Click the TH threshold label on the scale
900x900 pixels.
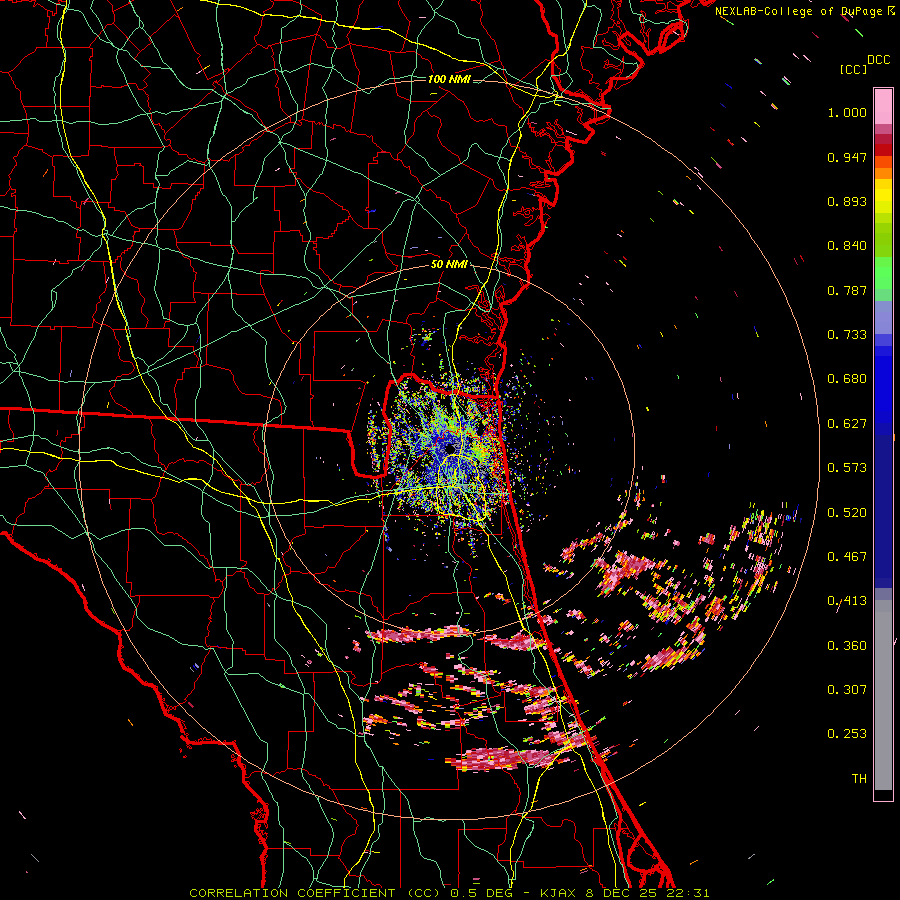click(x=859, y=779)
